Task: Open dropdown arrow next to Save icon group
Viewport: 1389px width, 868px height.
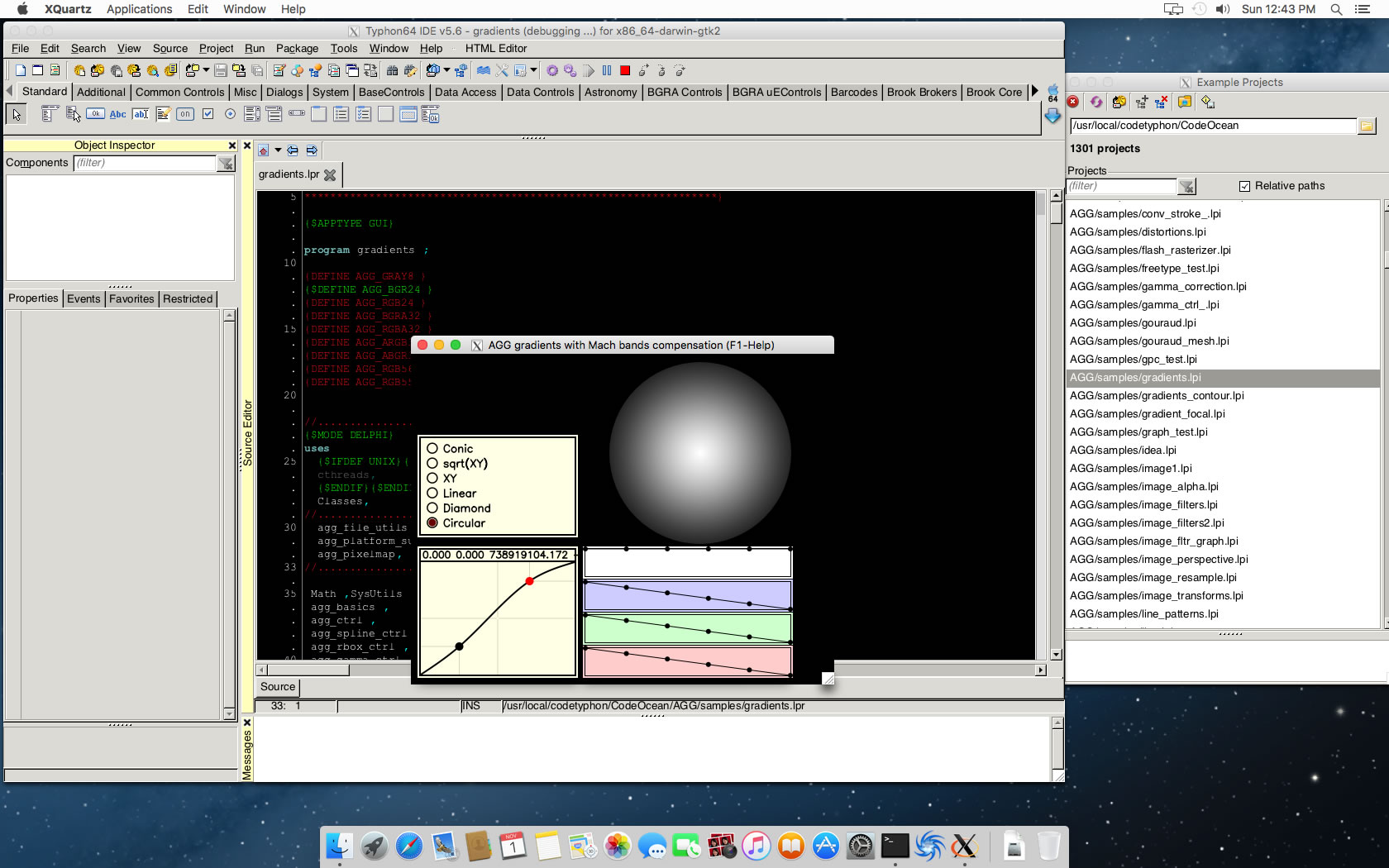Action: pos(206,70)
